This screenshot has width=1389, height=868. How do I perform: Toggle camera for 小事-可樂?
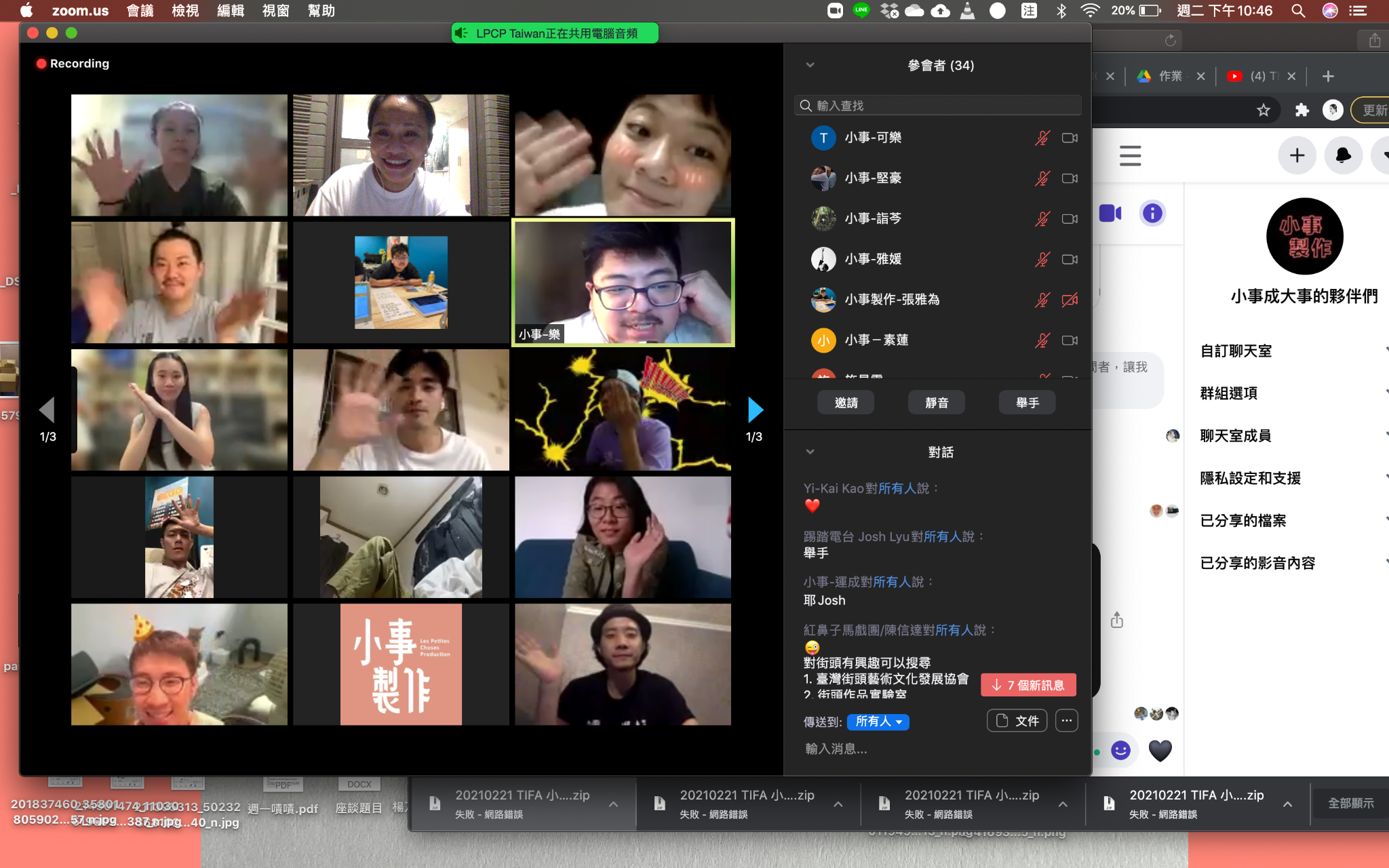(x=1070, y=138)
